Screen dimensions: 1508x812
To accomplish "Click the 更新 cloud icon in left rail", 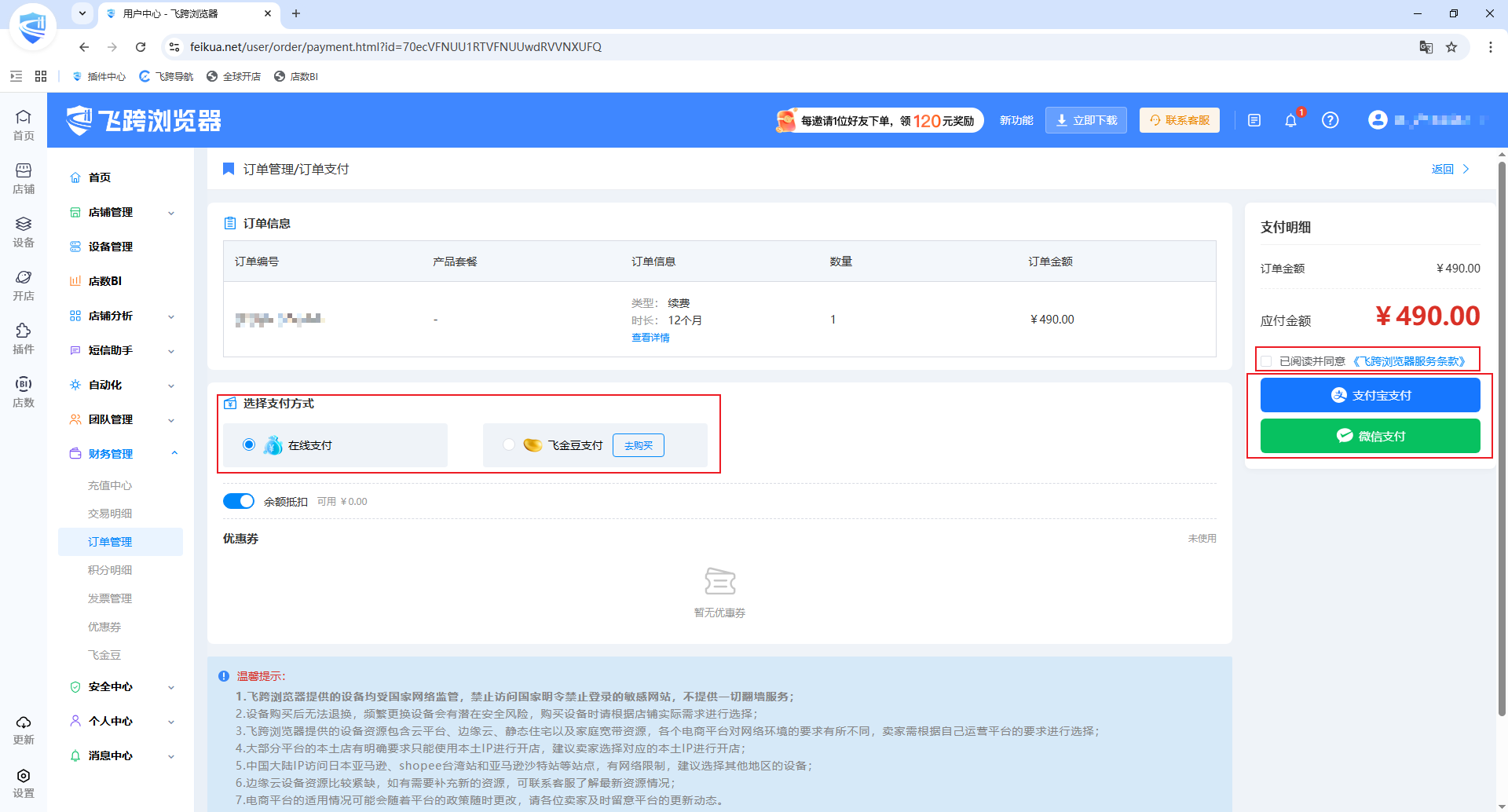I will 24,730.
